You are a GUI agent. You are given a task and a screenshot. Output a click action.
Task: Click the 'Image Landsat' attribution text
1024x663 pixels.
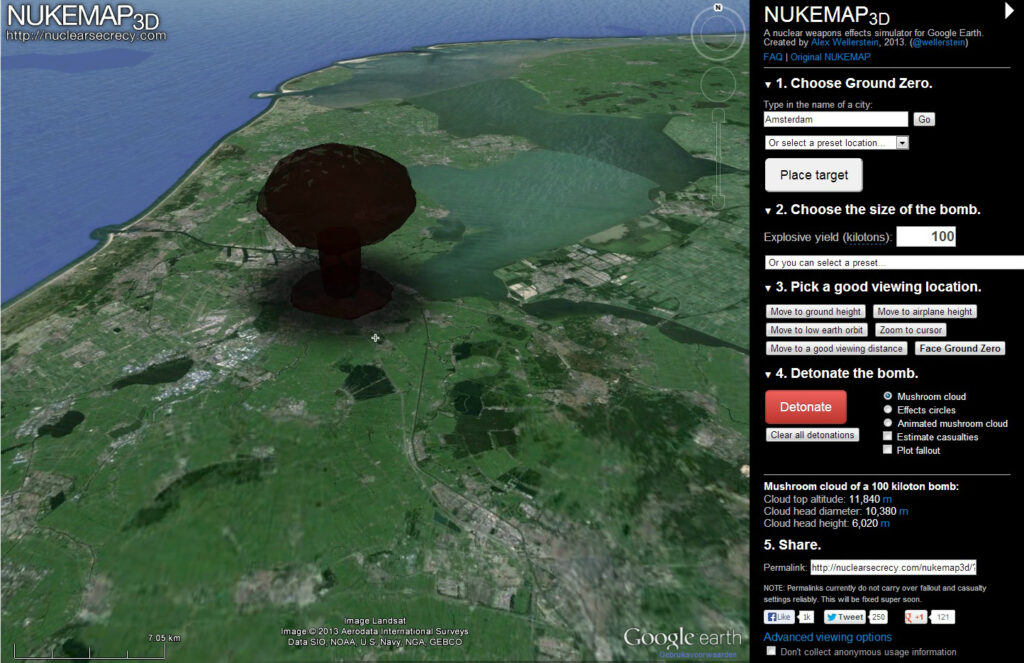tap(375, 621)
